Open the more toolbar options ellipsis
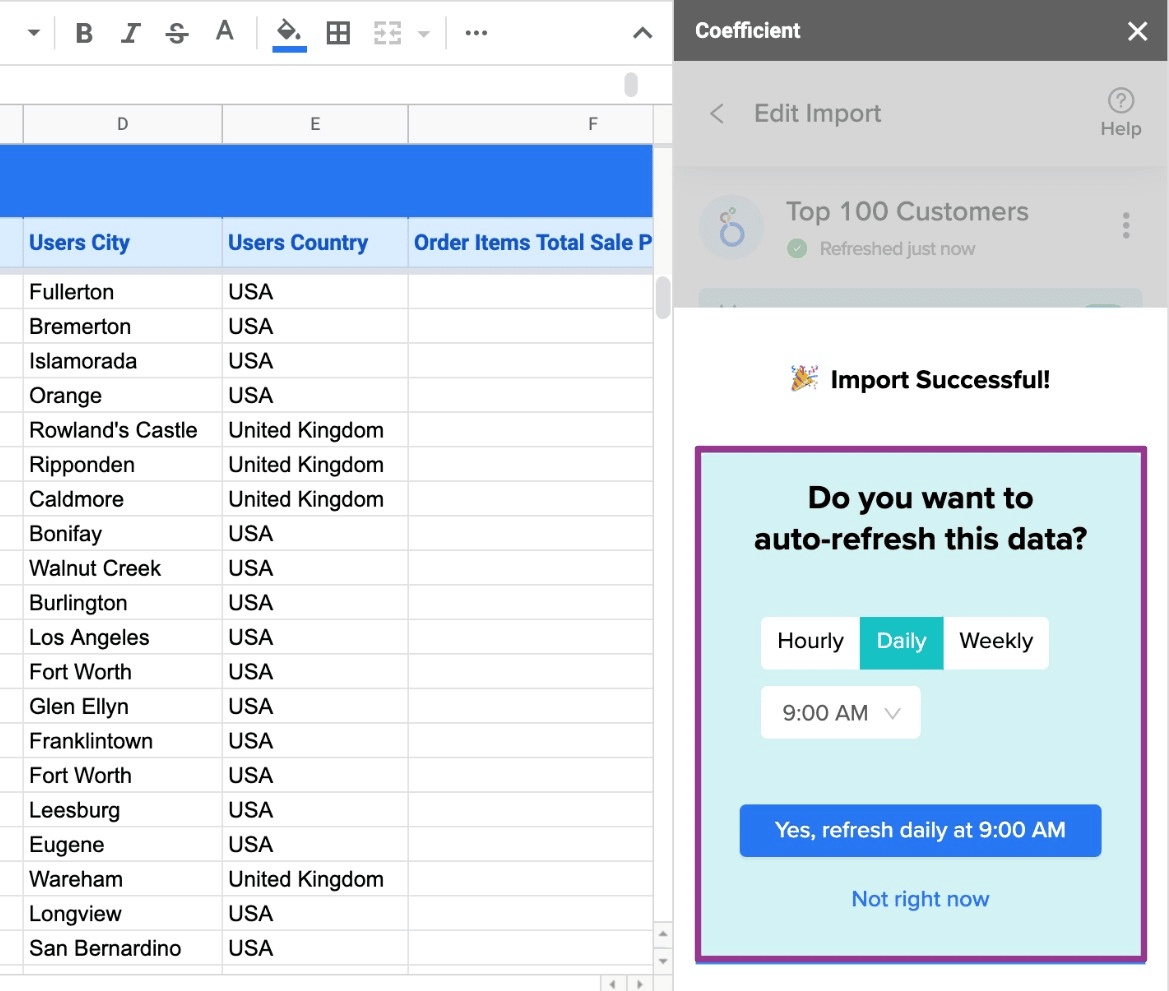Viewport: 1169px width, 991px height. (476, 33)
